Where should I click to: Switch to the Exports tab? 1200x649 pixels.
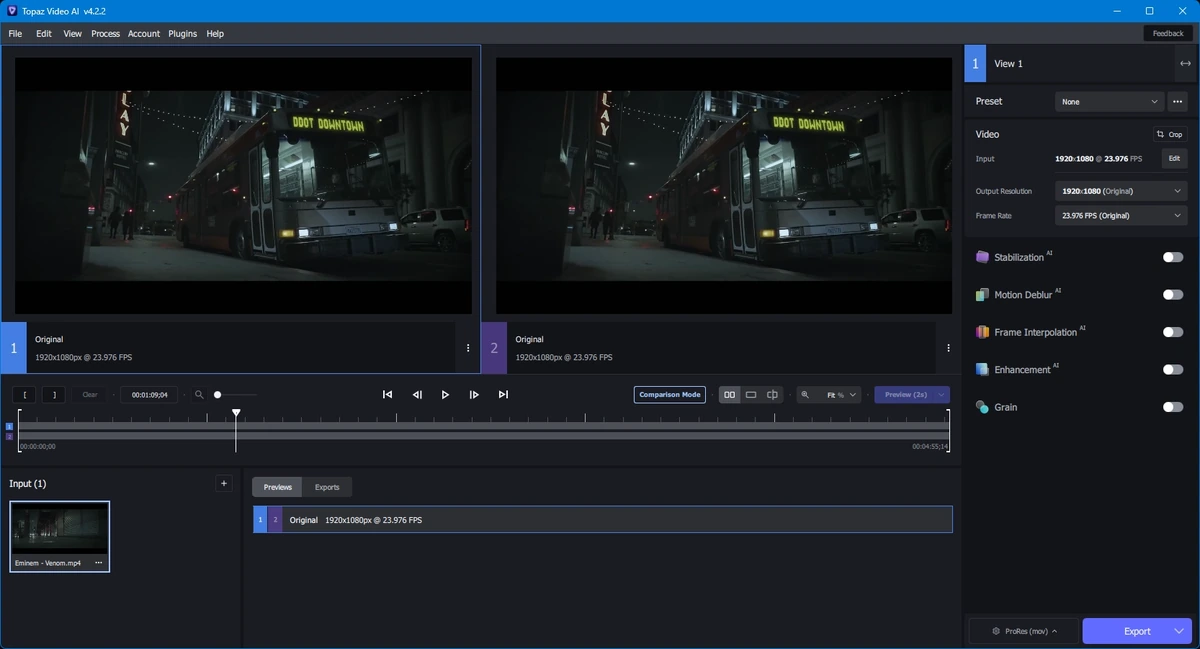click(x=327, y=487)
